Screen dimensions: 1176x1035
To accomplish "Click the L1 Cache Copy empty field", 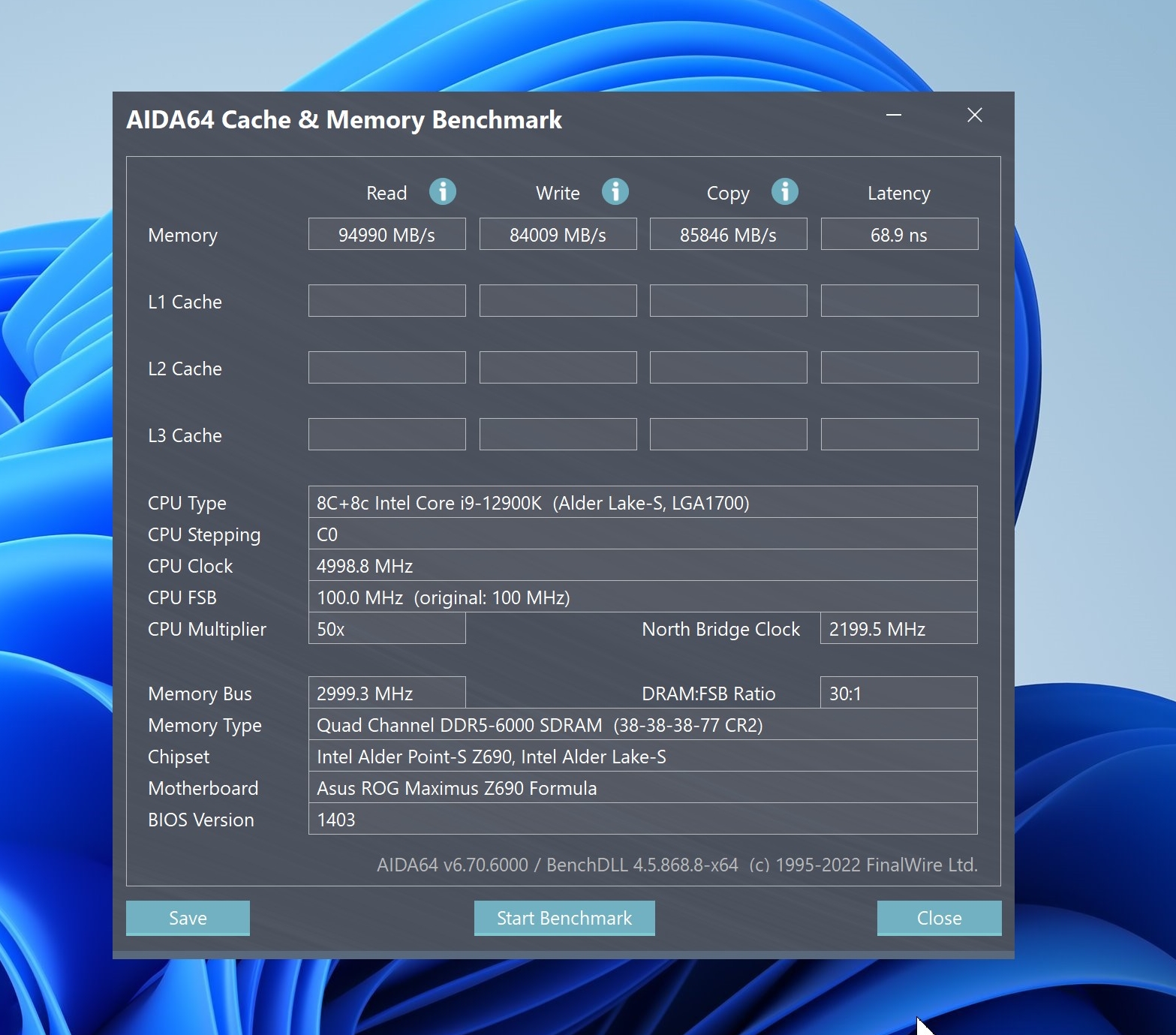I will (x=728, y=301).
